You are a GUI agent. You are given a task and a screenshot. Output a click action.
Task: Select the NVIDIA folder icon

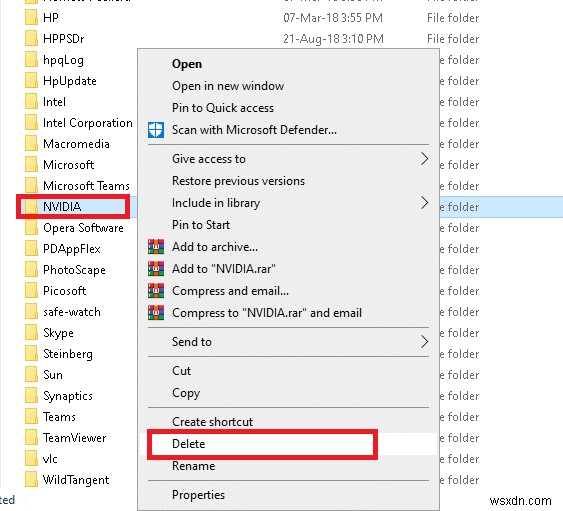click(31, 207)
